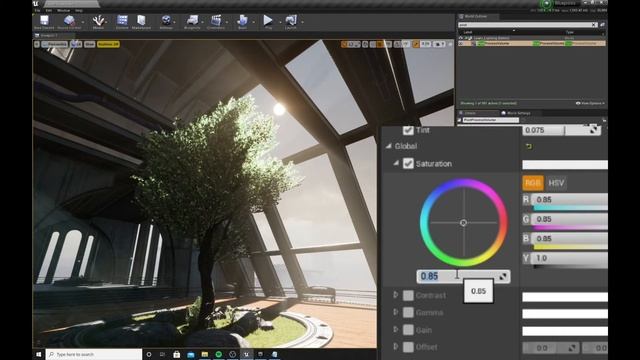Open the Play options dropdown arrow
This screenshot has width=640, height=360.
click(x=280, y=22)
